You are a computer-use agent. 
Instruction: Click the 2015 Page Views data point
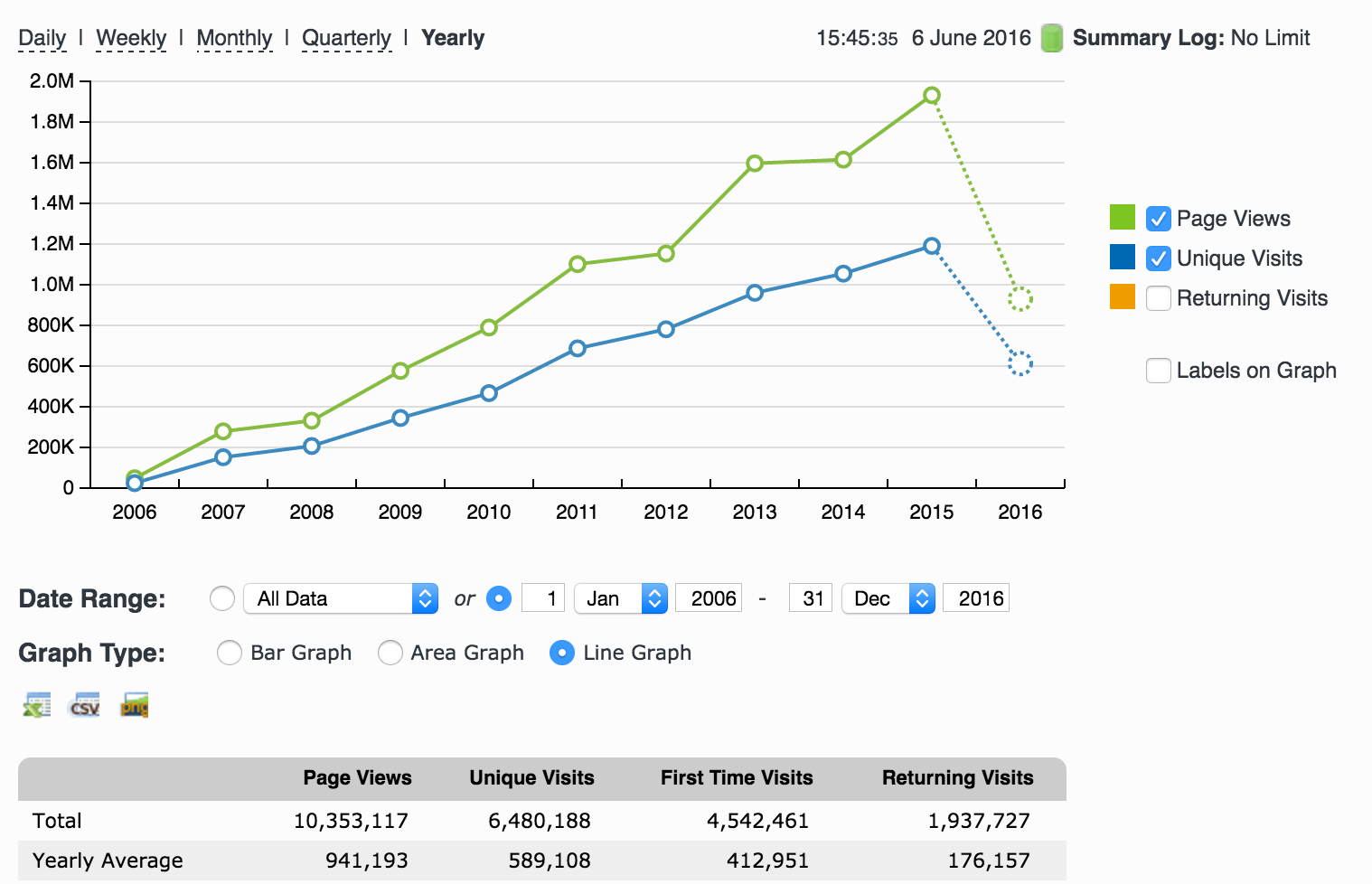(x=932, y=96)
